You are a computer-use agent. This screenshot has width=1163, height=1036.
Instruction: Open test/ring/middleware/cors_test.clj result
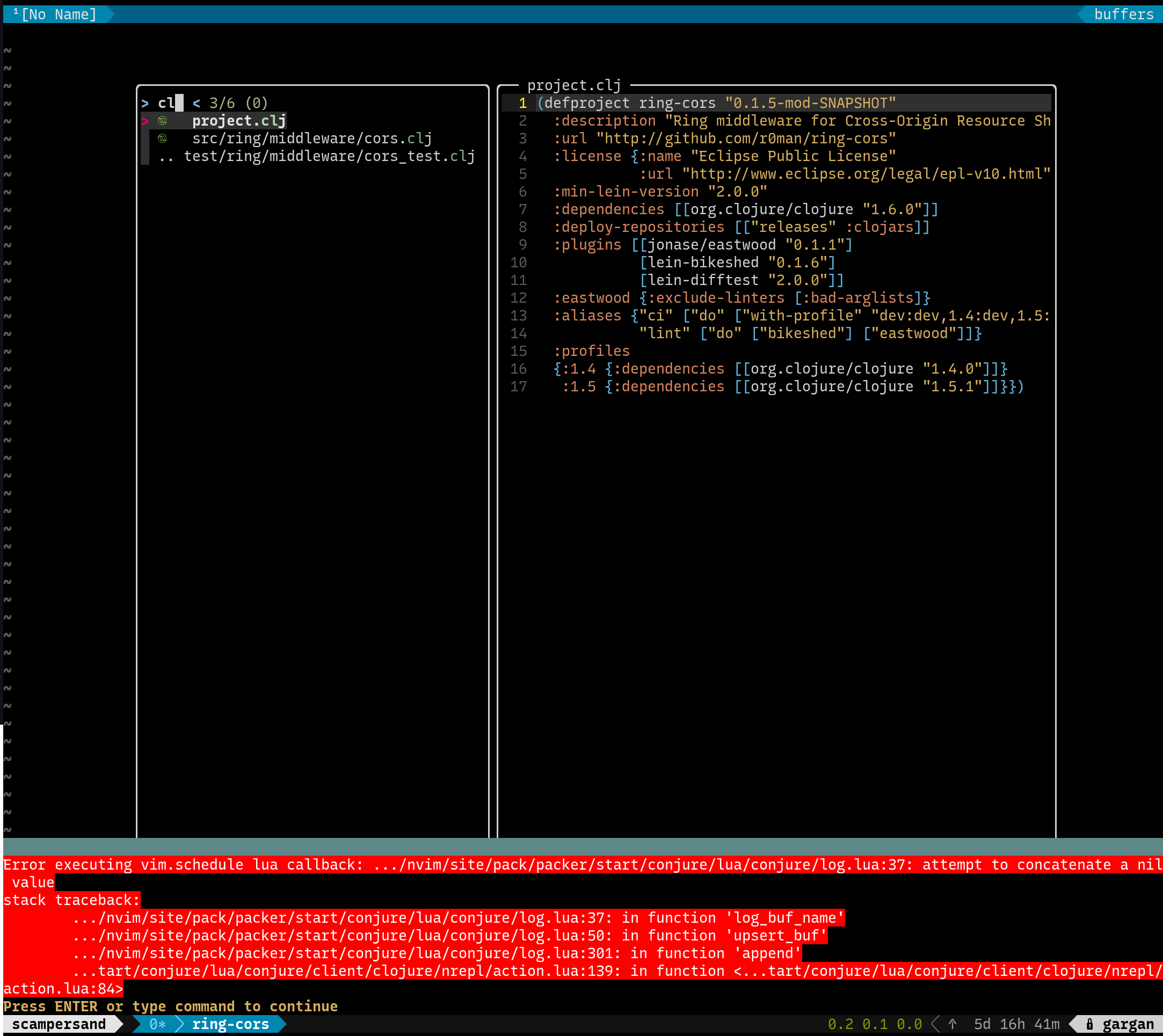(x=329, y=156)
